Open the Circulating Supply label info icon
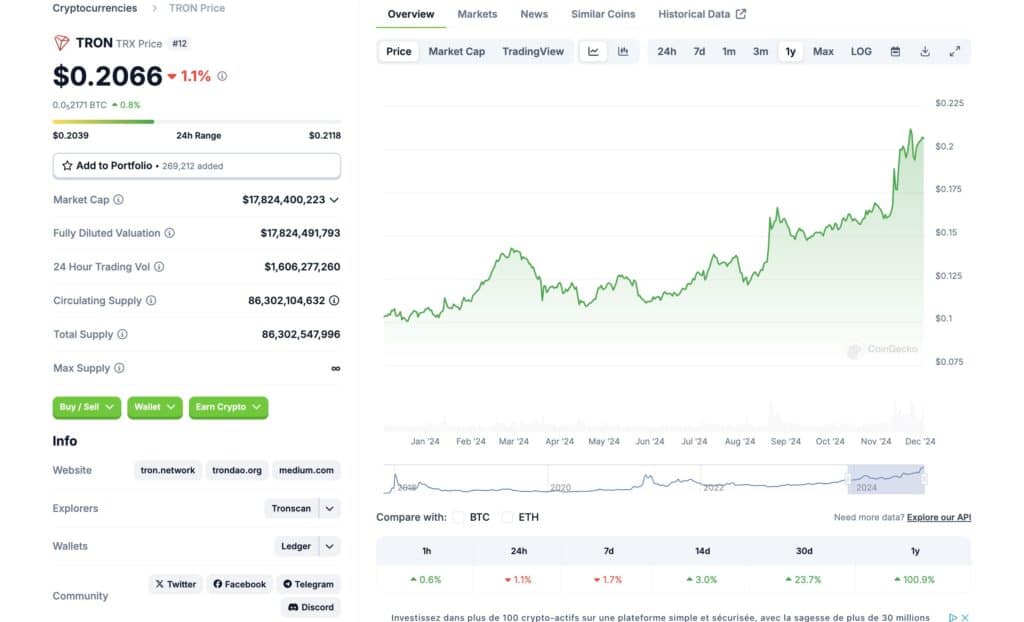Image resolution: width=1024 pixels, height=622 pixels. pos(151,301)
